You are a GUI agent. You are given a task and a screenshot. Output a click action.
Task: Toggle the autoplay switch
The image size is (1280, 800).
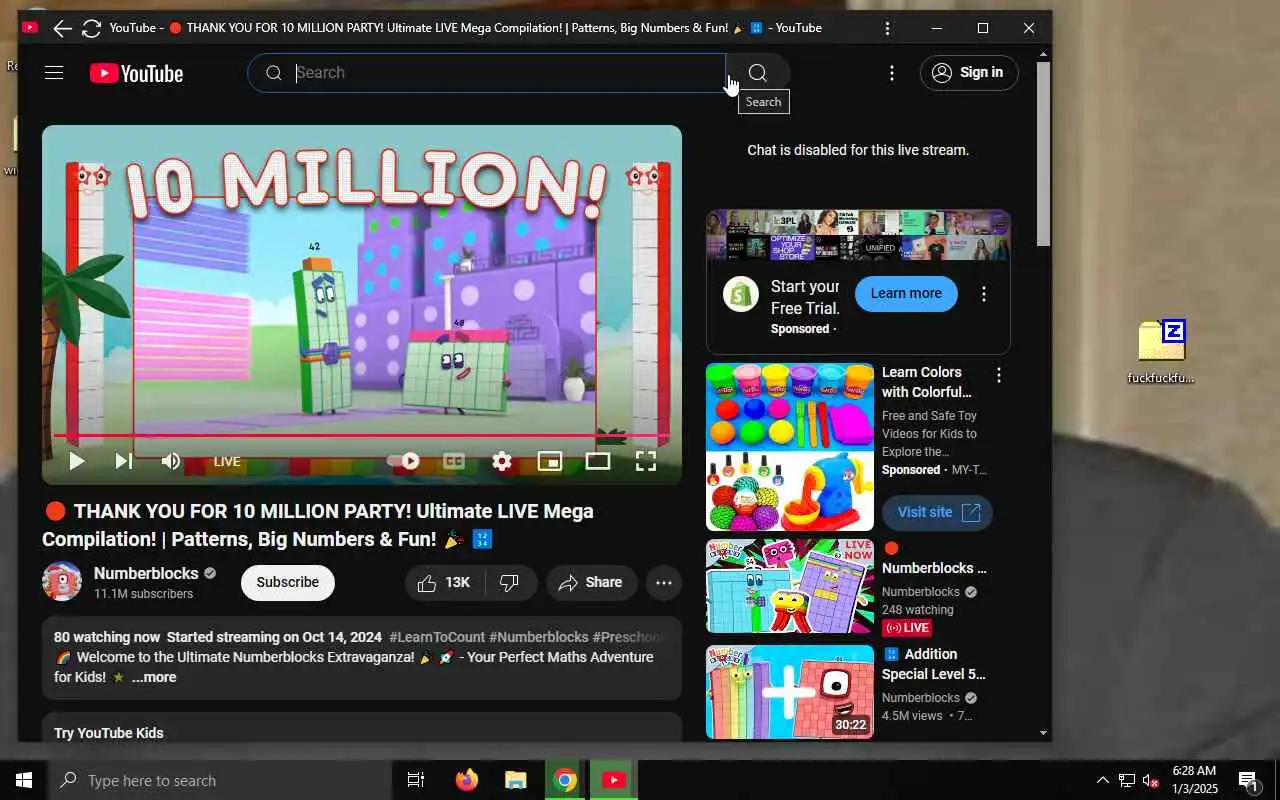tap(404, 461)
